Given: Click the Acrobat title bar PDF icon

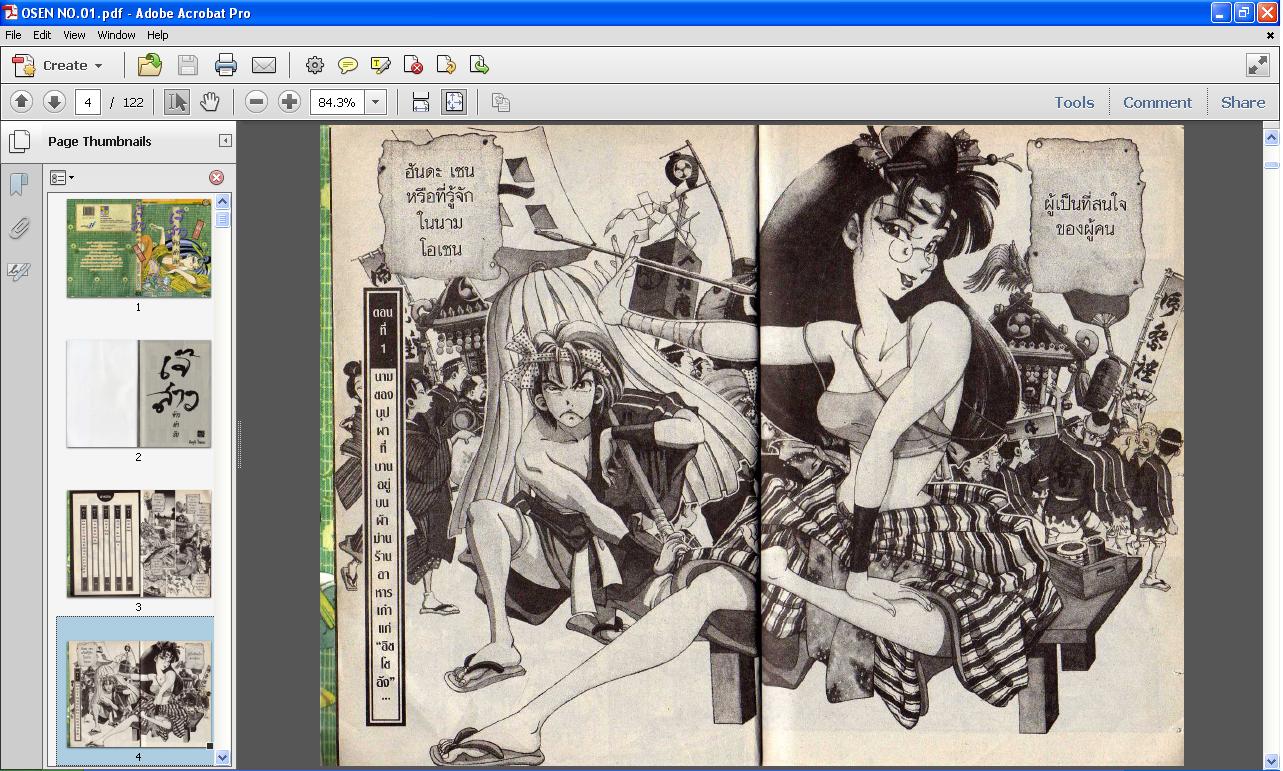Looking at the screenshot, I should 10,13.
